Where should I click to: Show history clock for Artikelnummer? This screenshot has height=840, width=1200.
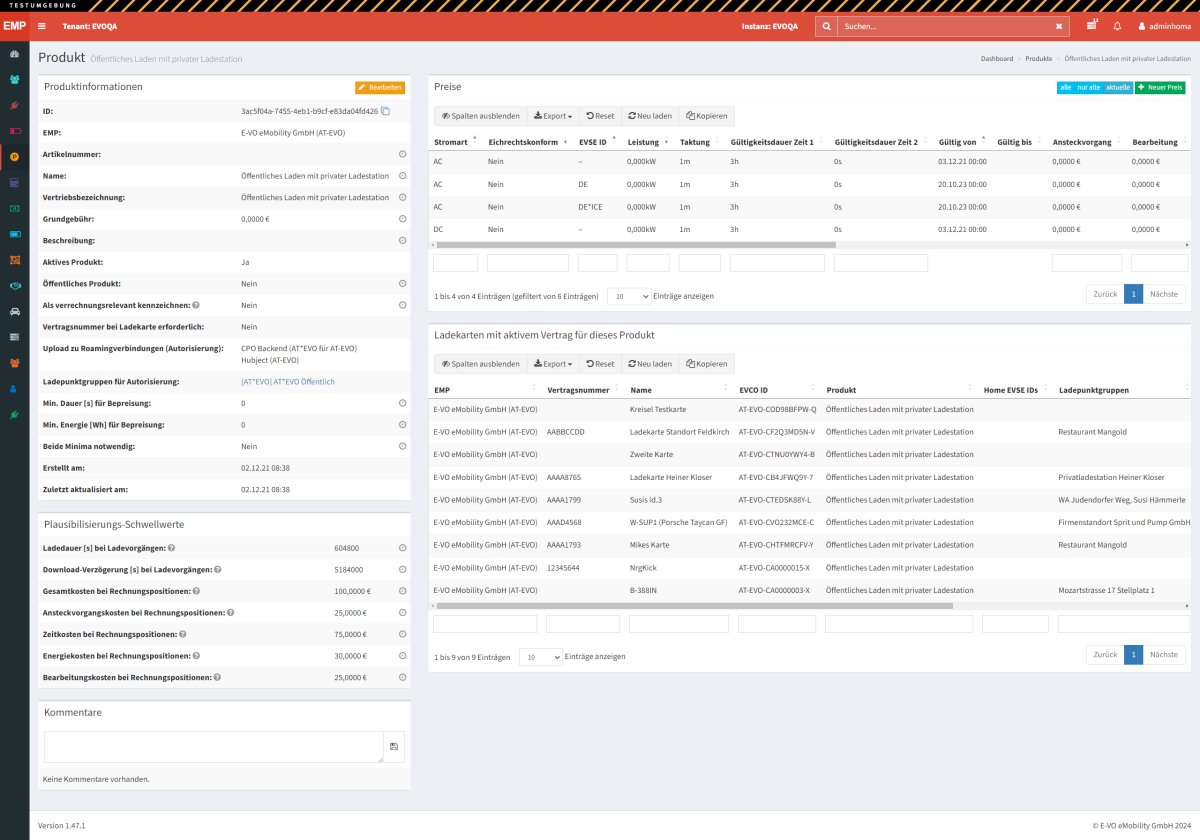402,154
